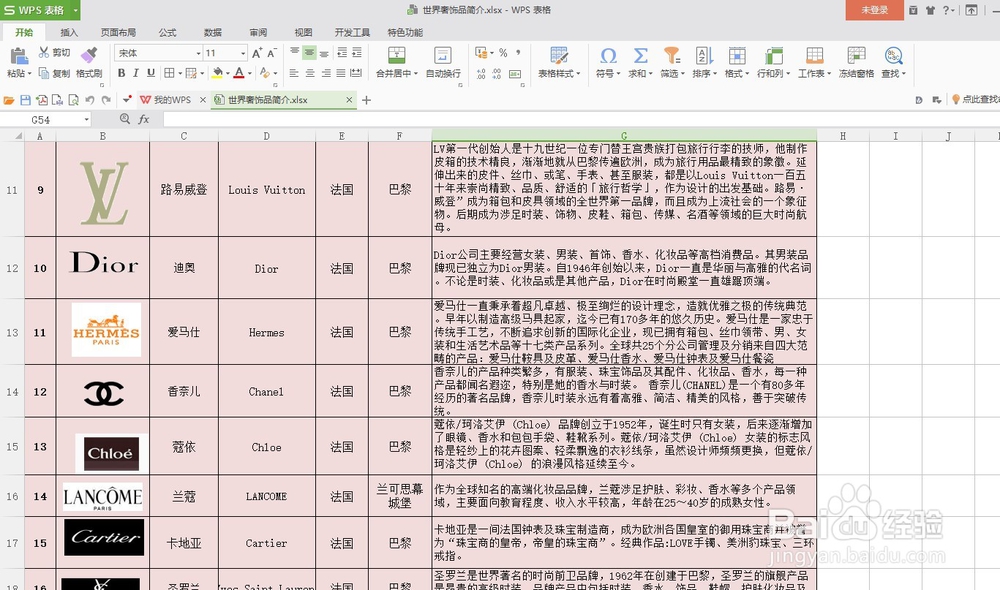Image resolution: width=1000 pixels, height=590 pixels.
Task: Expand the font color dropdown arrow
Action: click(249, 73)
